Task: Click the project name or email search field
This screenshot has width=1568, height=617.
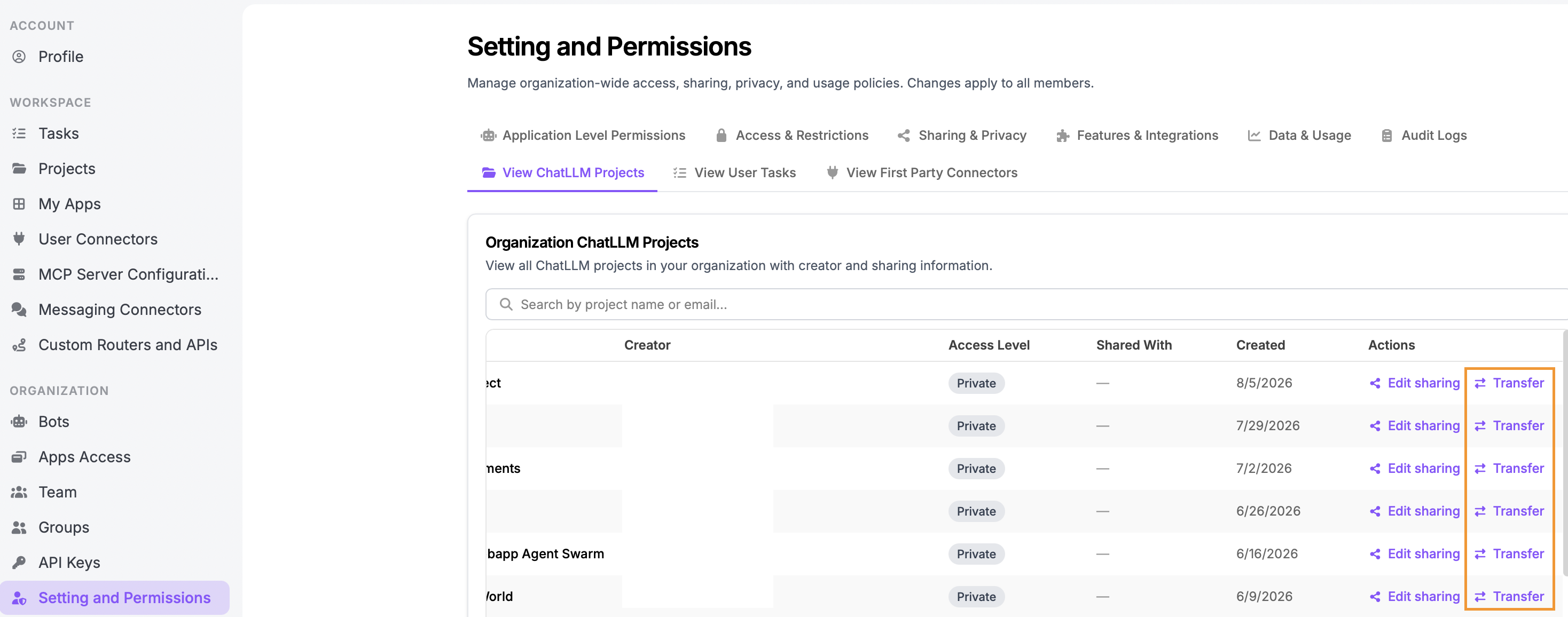Action: [x=1026, y=304]
